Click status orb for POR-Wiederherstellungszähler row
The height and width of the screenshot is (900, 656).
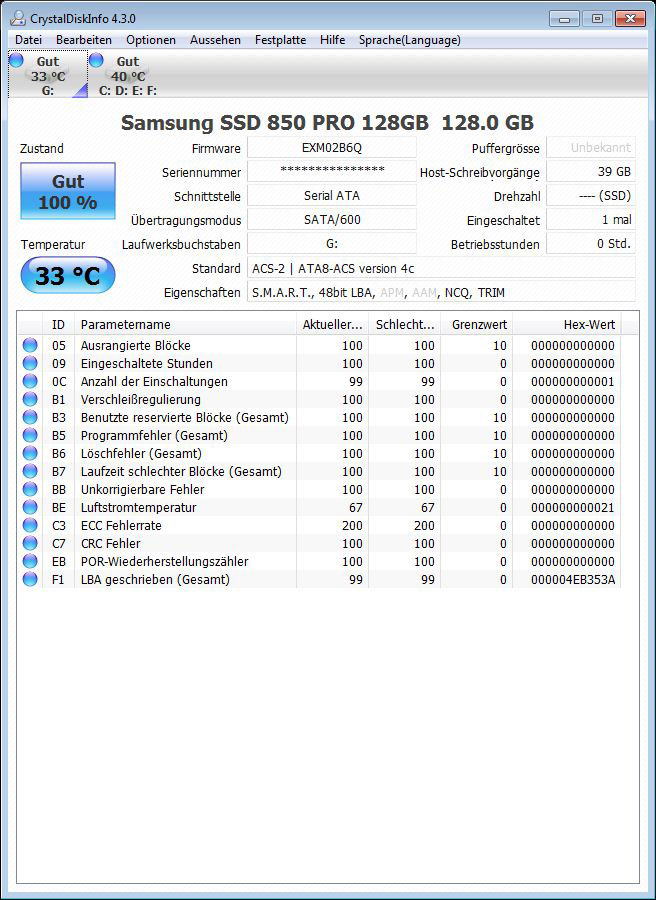point(30,561)
